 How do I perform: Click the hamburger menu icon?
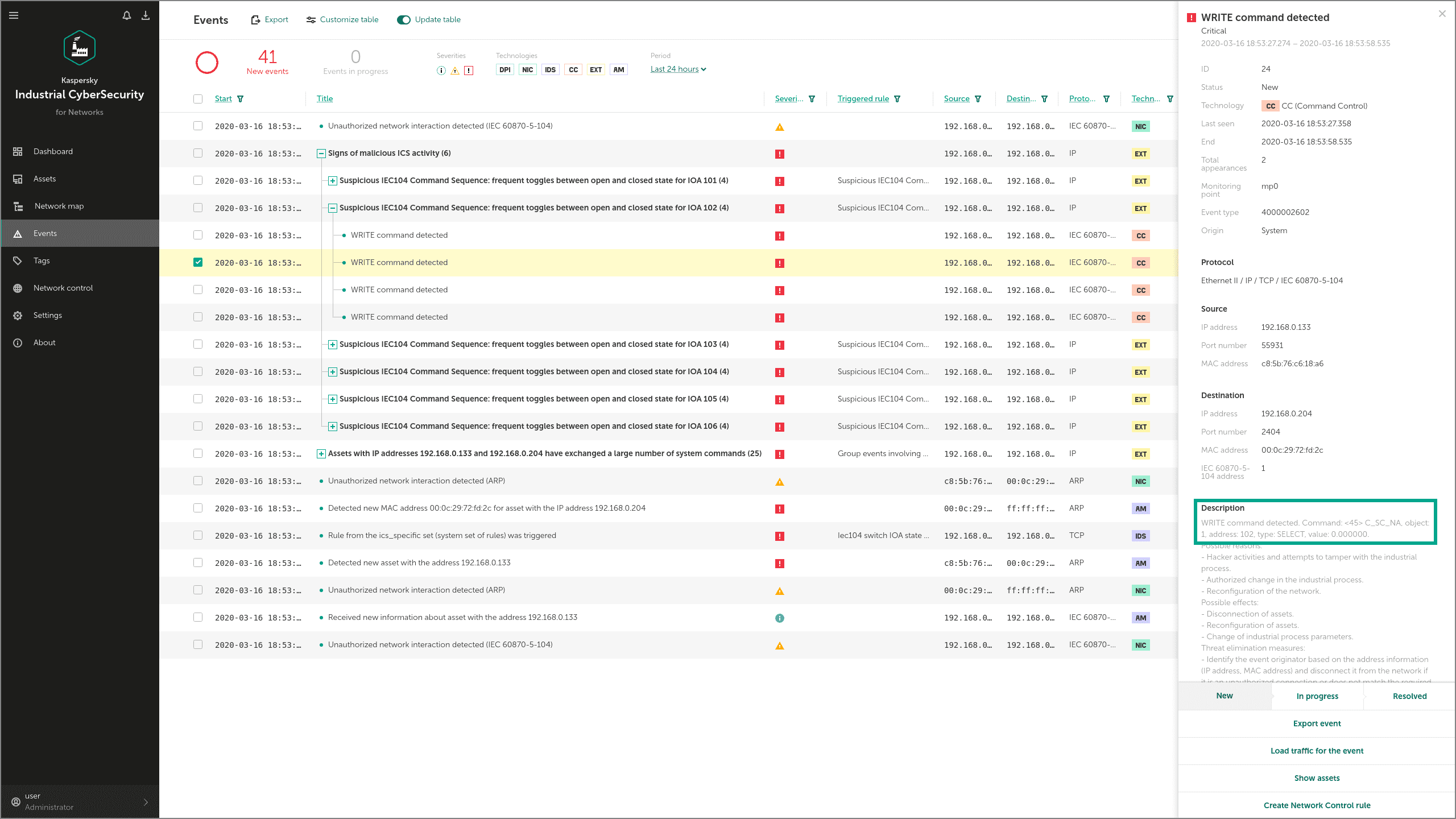pos(14,15)
